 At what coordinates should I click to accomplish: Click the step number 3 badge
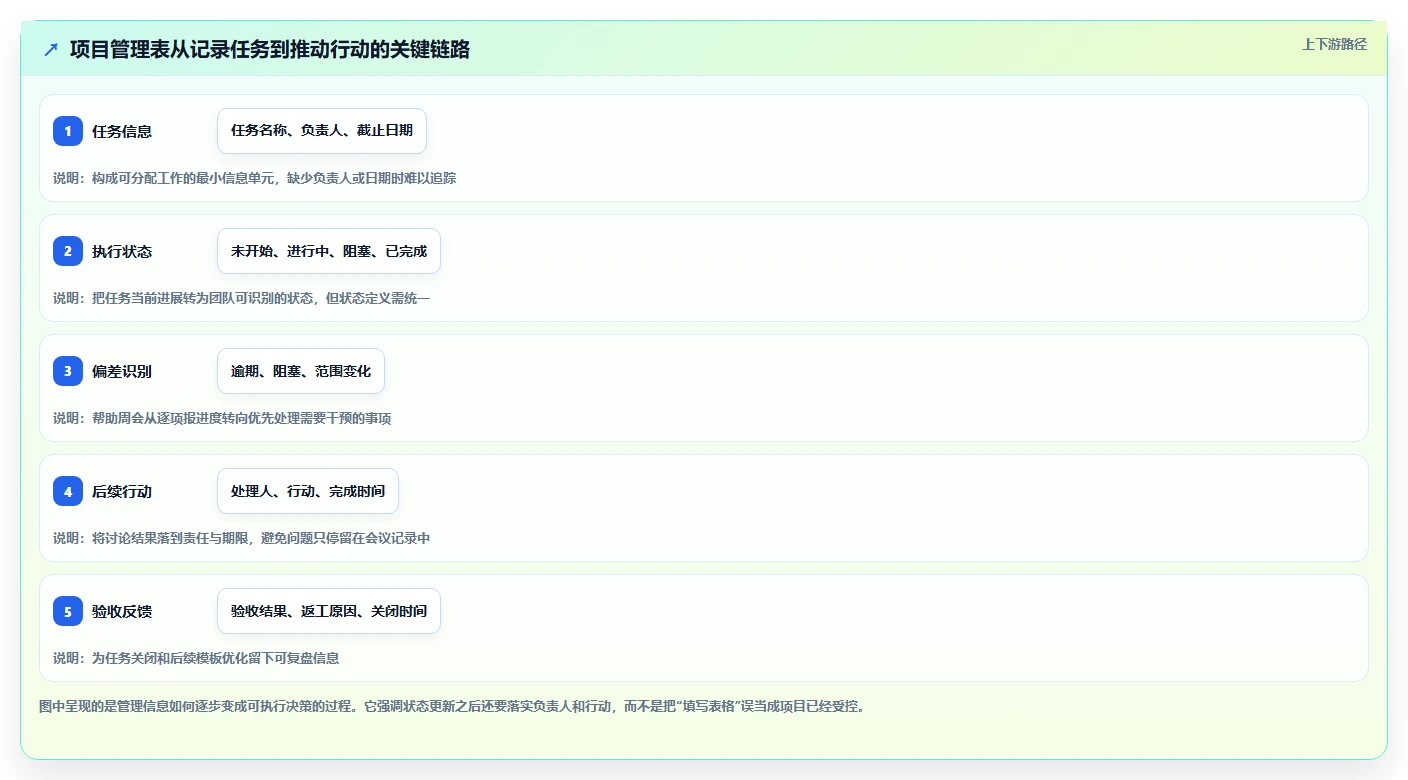coord(68,371)
